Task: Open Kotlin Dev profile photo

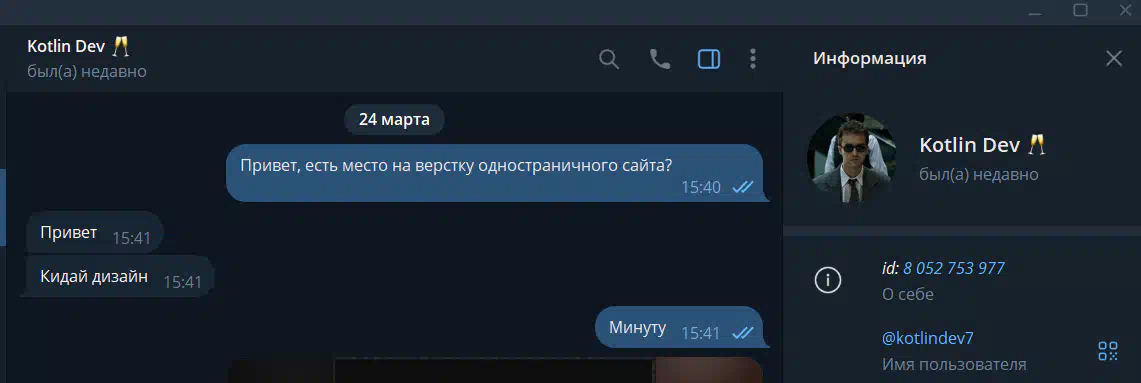Action: point(851,158)
